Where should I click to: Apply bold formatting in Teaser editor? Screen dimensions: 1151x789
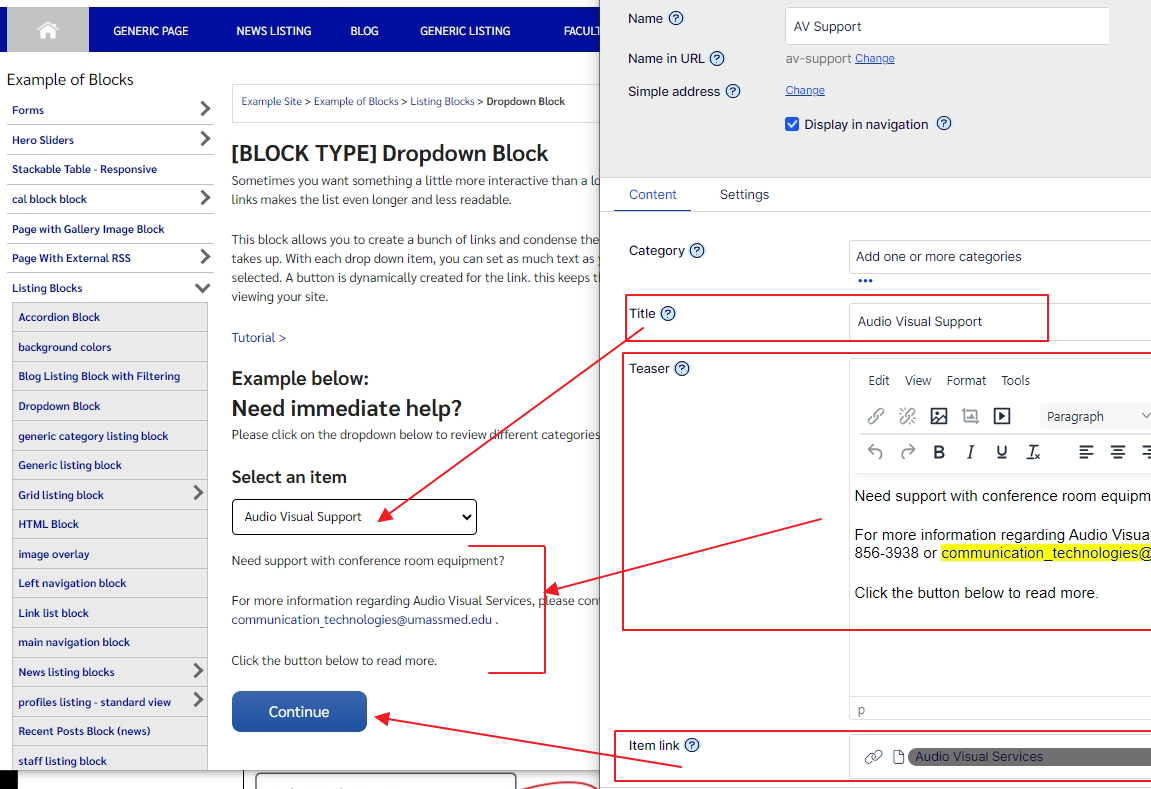pos(939,452)
